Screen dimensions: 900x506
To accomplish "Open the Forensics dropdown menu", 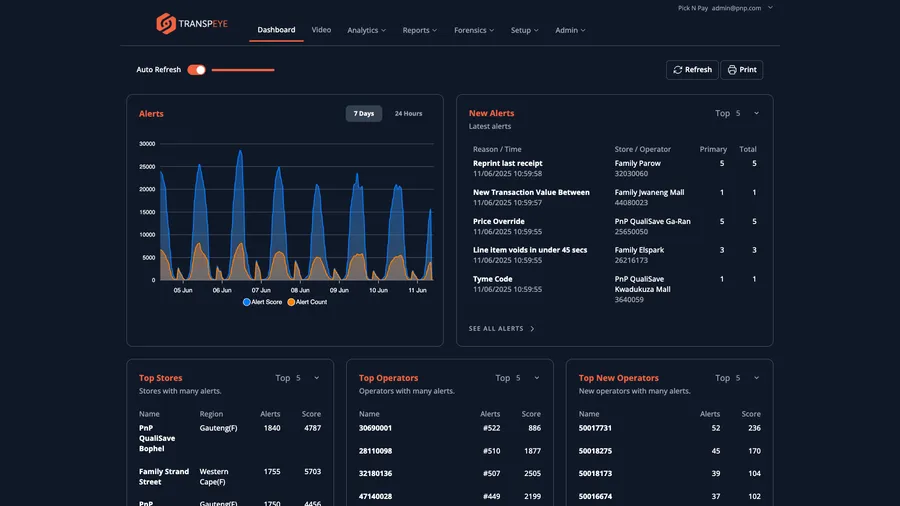I will click(474, 30).
